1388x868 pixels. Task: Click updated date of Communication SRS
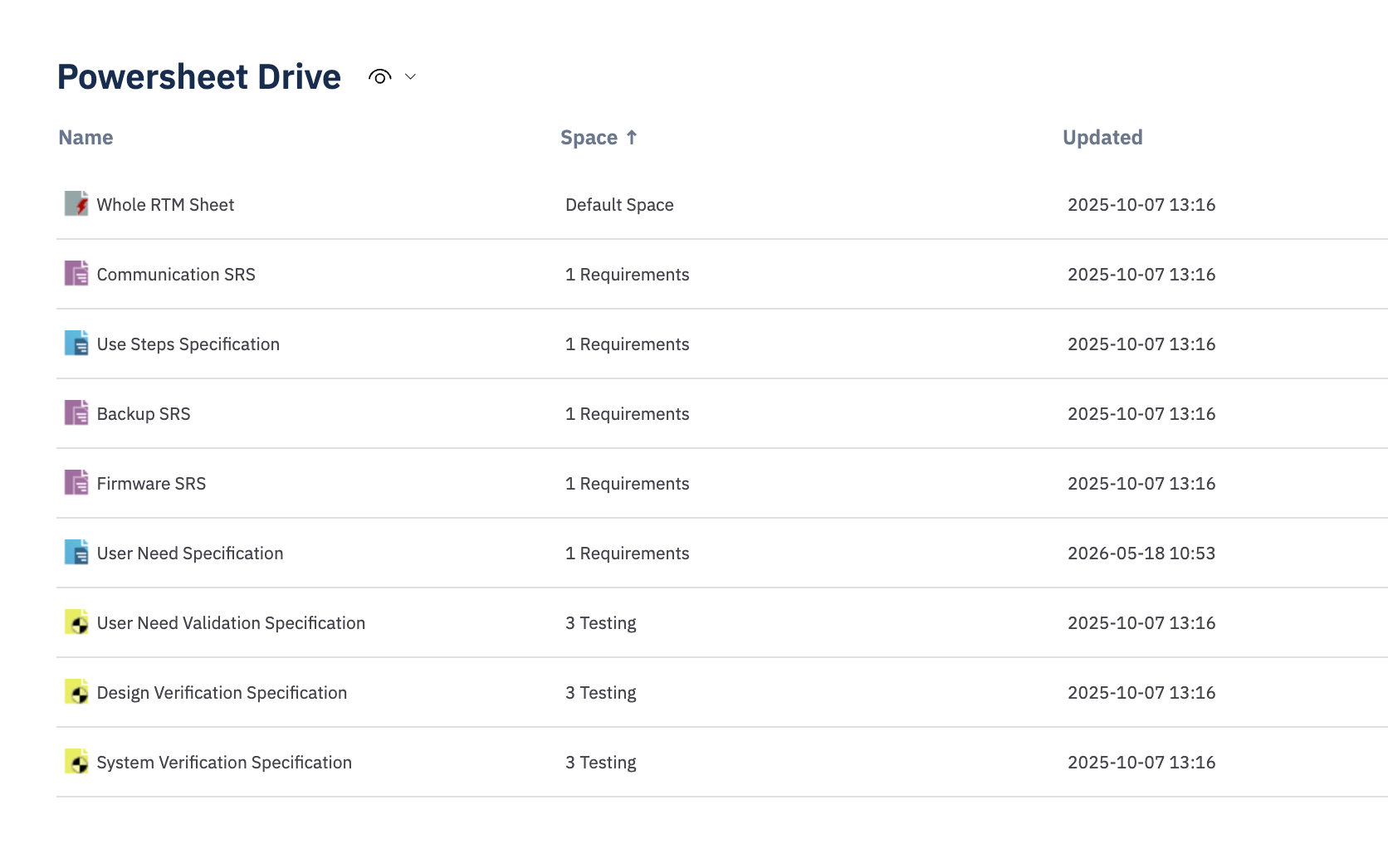tap(1141, 275)
